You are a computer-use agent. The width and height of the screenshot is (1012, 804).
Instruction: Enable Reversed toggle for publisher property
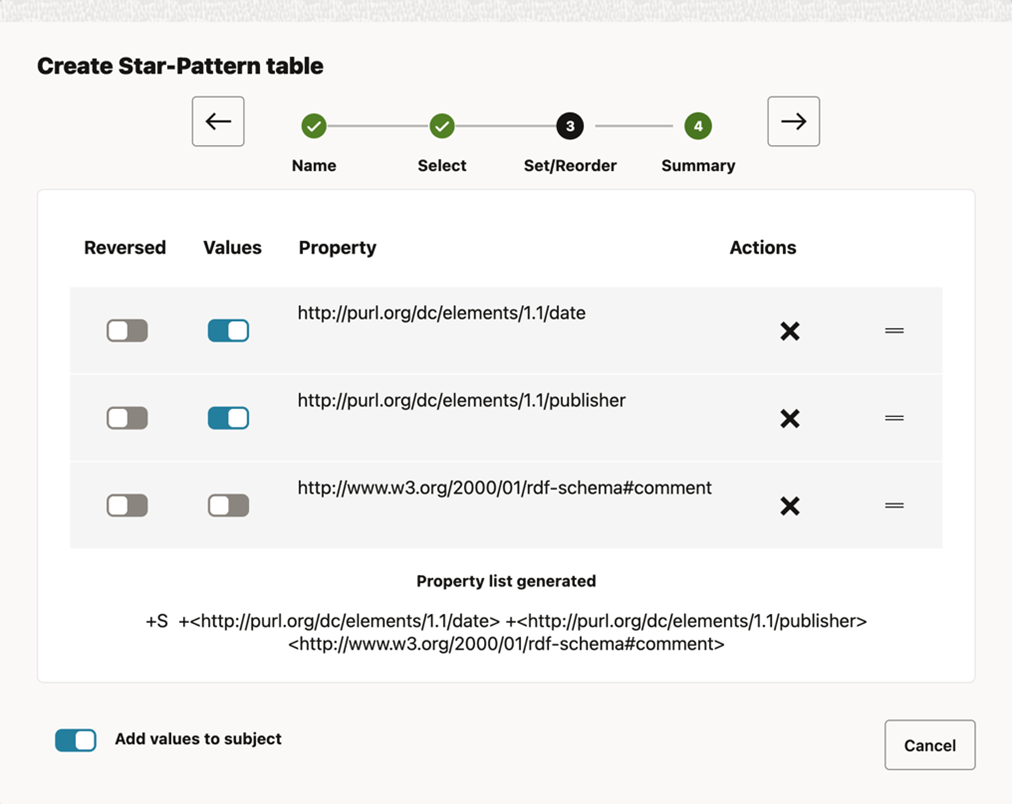127,418
